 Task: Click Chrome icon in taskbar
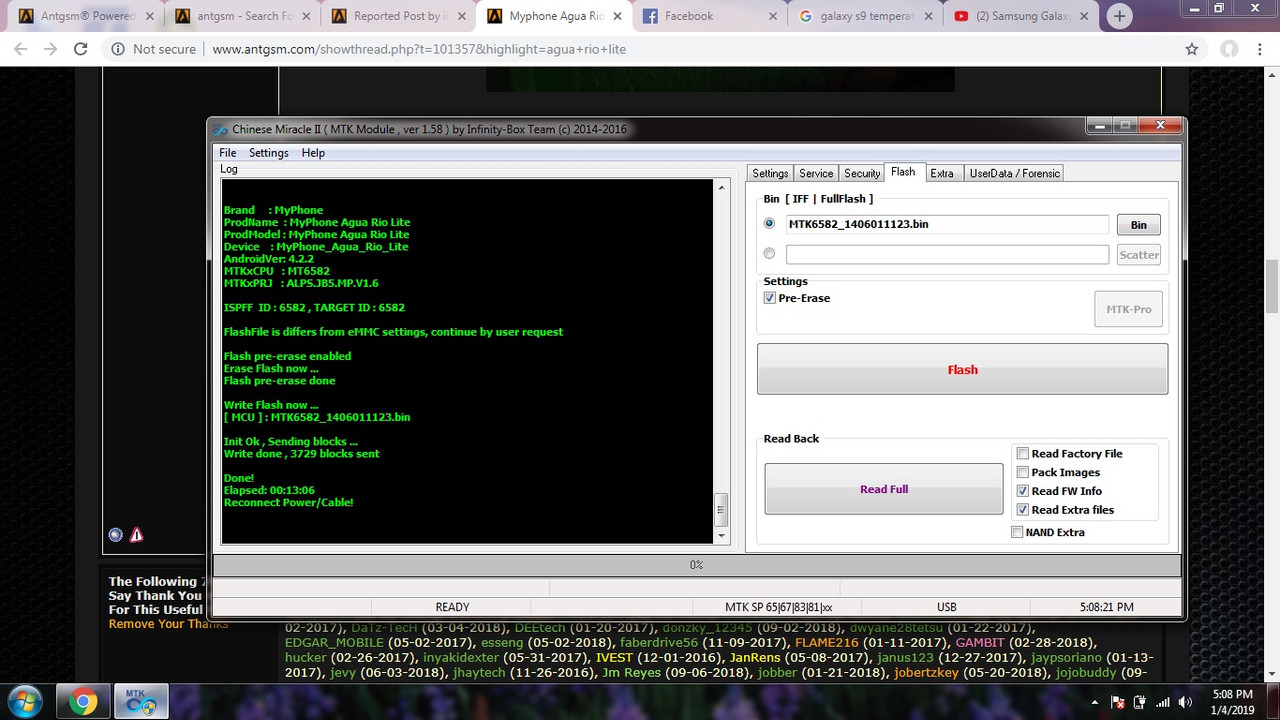click(84, 702)
